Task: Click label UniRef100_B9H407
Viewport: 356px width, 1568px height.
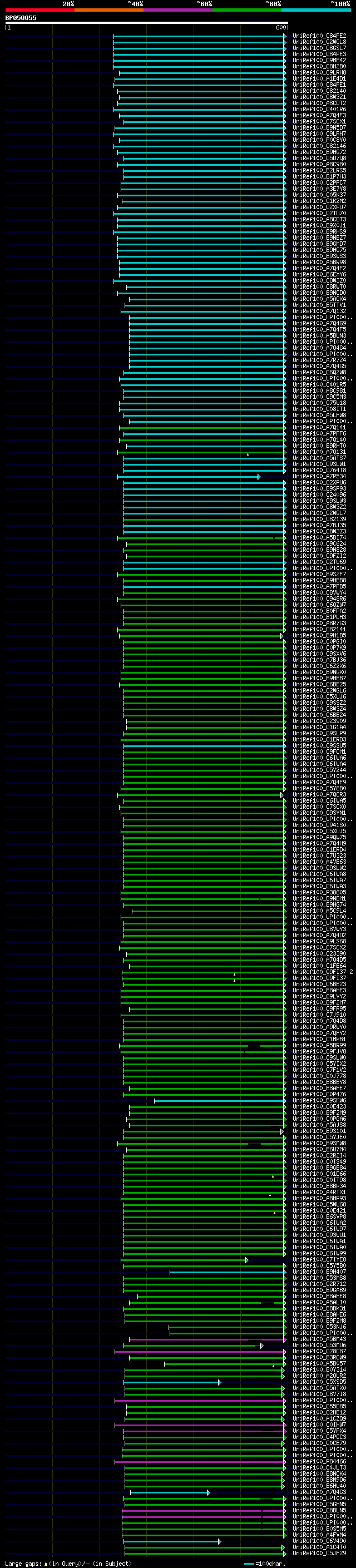Action: (319, 1272)
